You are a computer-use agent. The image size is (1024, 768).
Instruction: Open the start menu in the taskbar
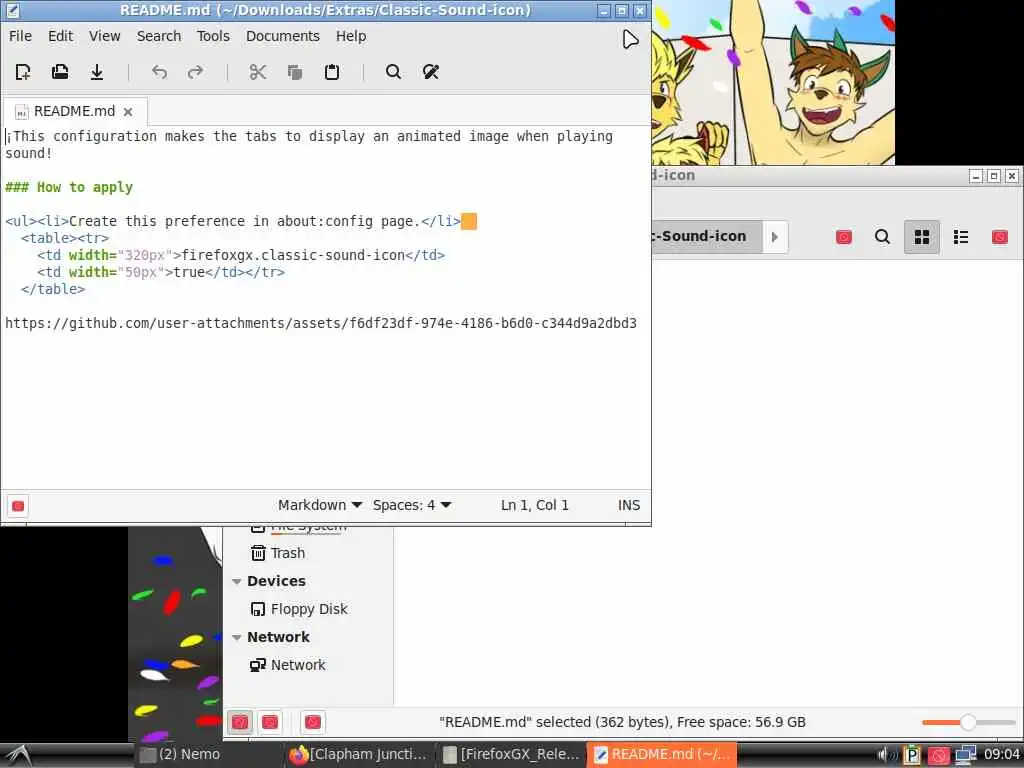pos(18,755)
